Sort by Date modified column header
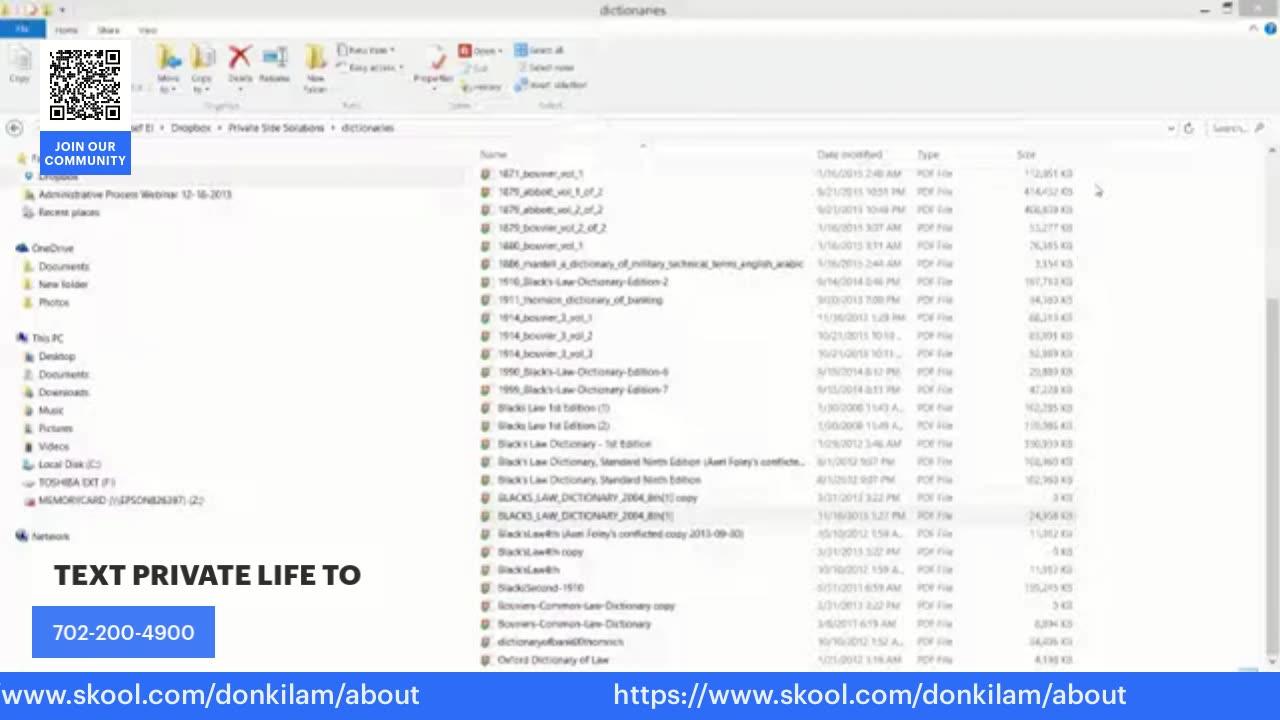Screen dimensions: 1280x720 tap(849, 155)
